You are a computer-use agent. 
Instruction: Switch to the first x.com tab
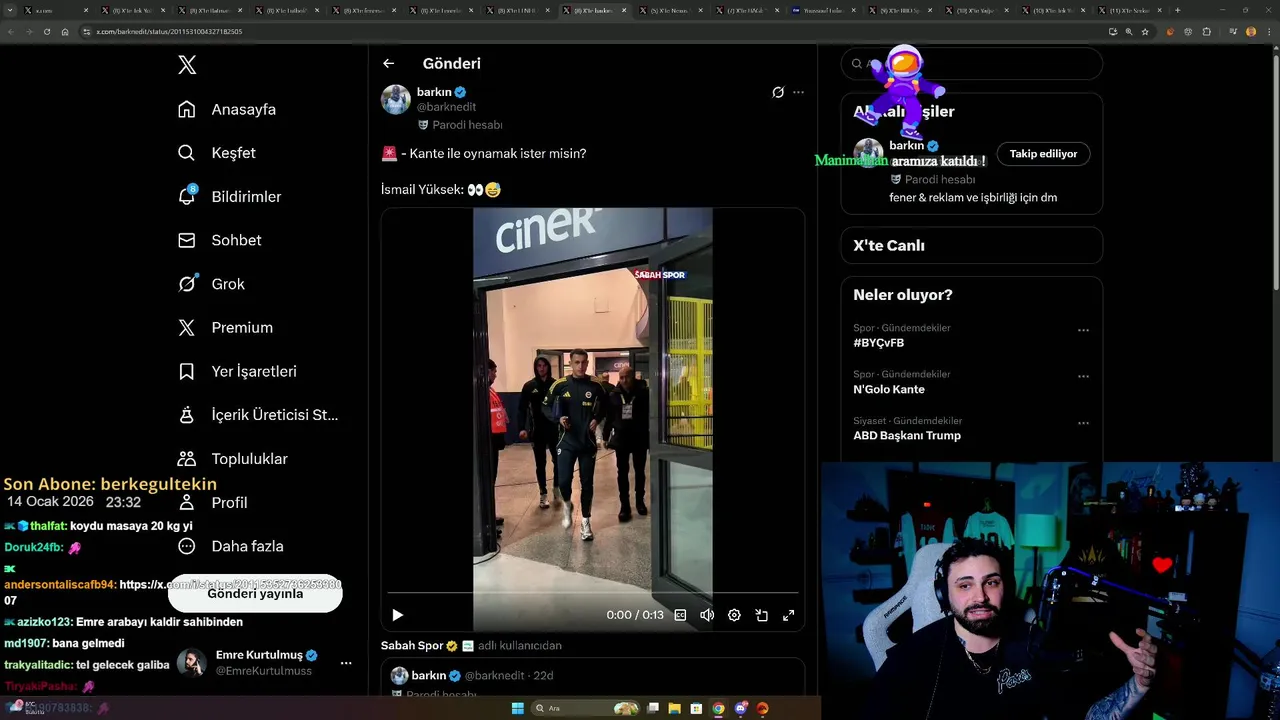click(55, 10)
